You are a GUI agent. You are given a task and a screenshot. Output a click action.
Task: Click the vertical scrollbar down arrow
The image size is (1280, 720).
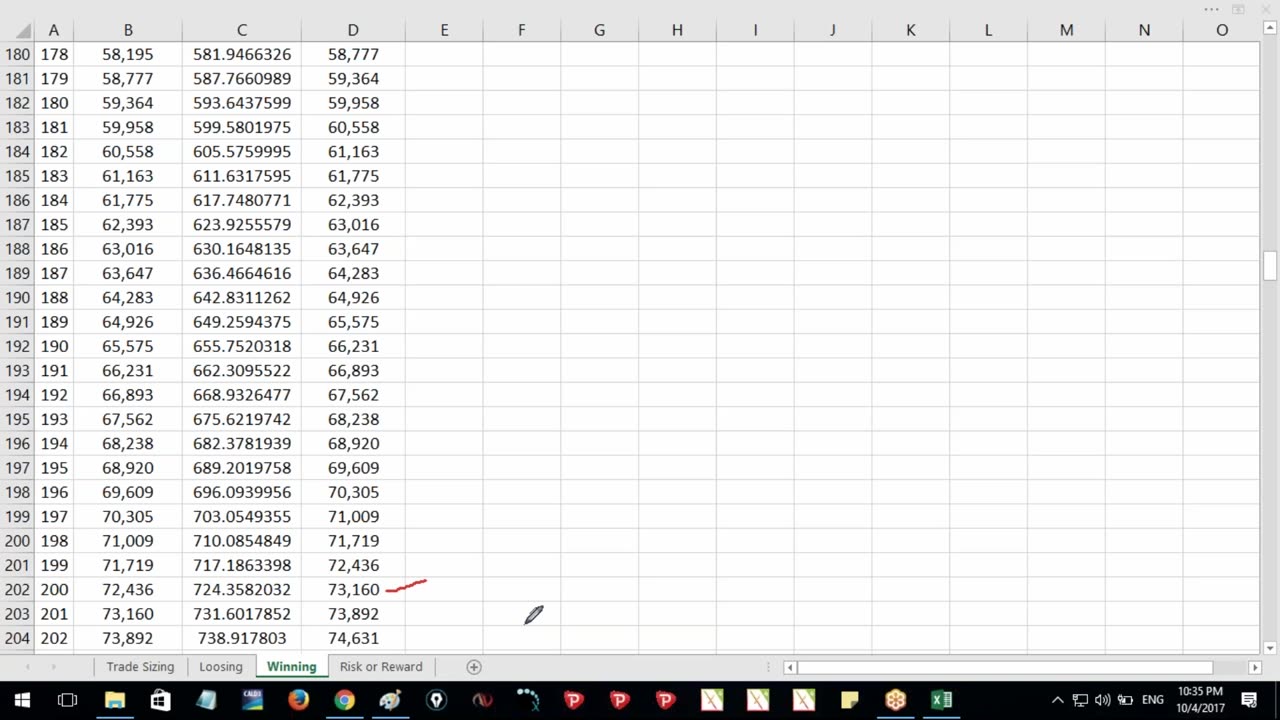click(x=1270, y=648)
